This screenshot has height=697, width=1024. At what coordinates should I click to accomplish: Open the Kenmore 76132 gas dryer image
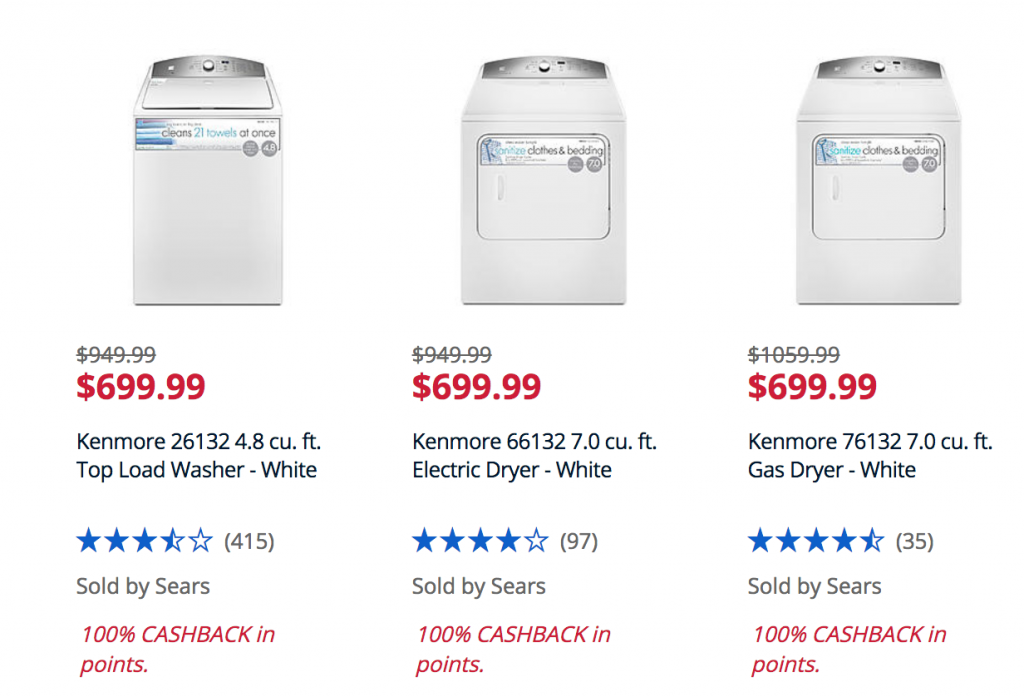click(878, 180)
